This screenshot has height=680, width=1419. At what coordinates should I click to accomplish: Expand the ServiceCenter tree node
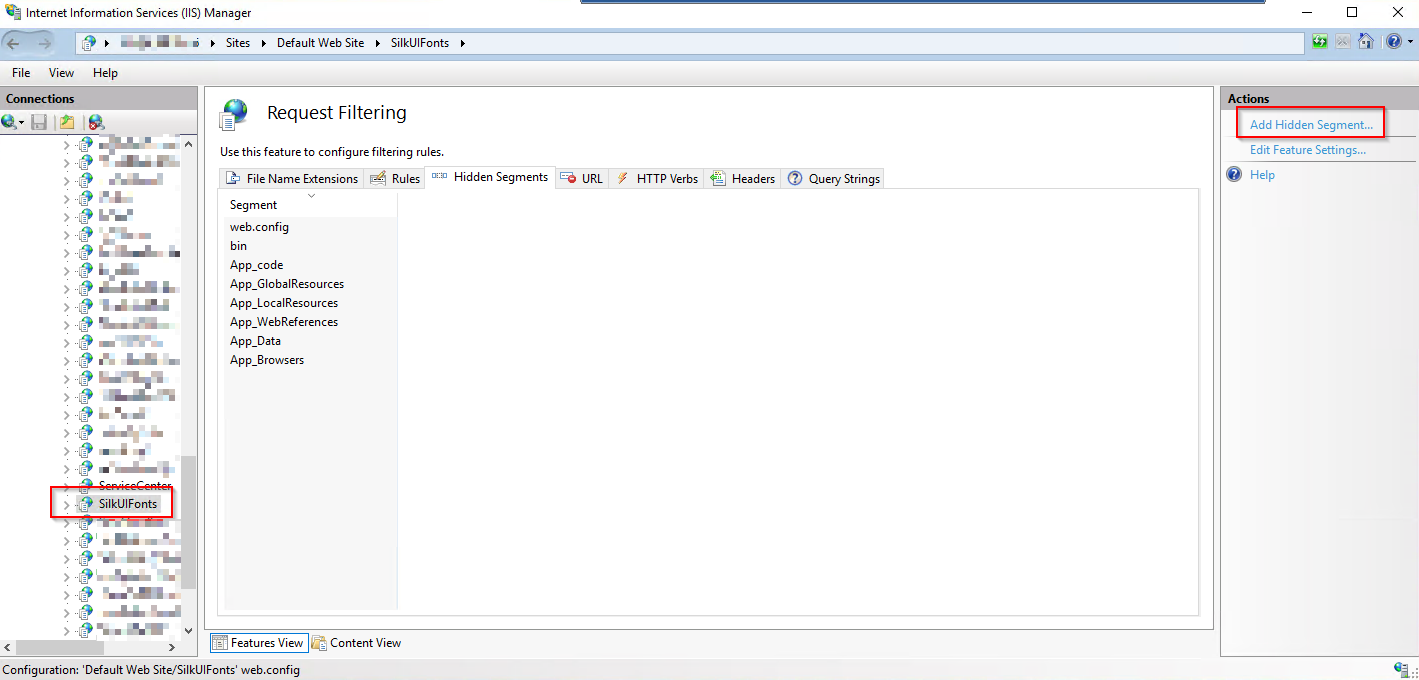coord(67,486)
